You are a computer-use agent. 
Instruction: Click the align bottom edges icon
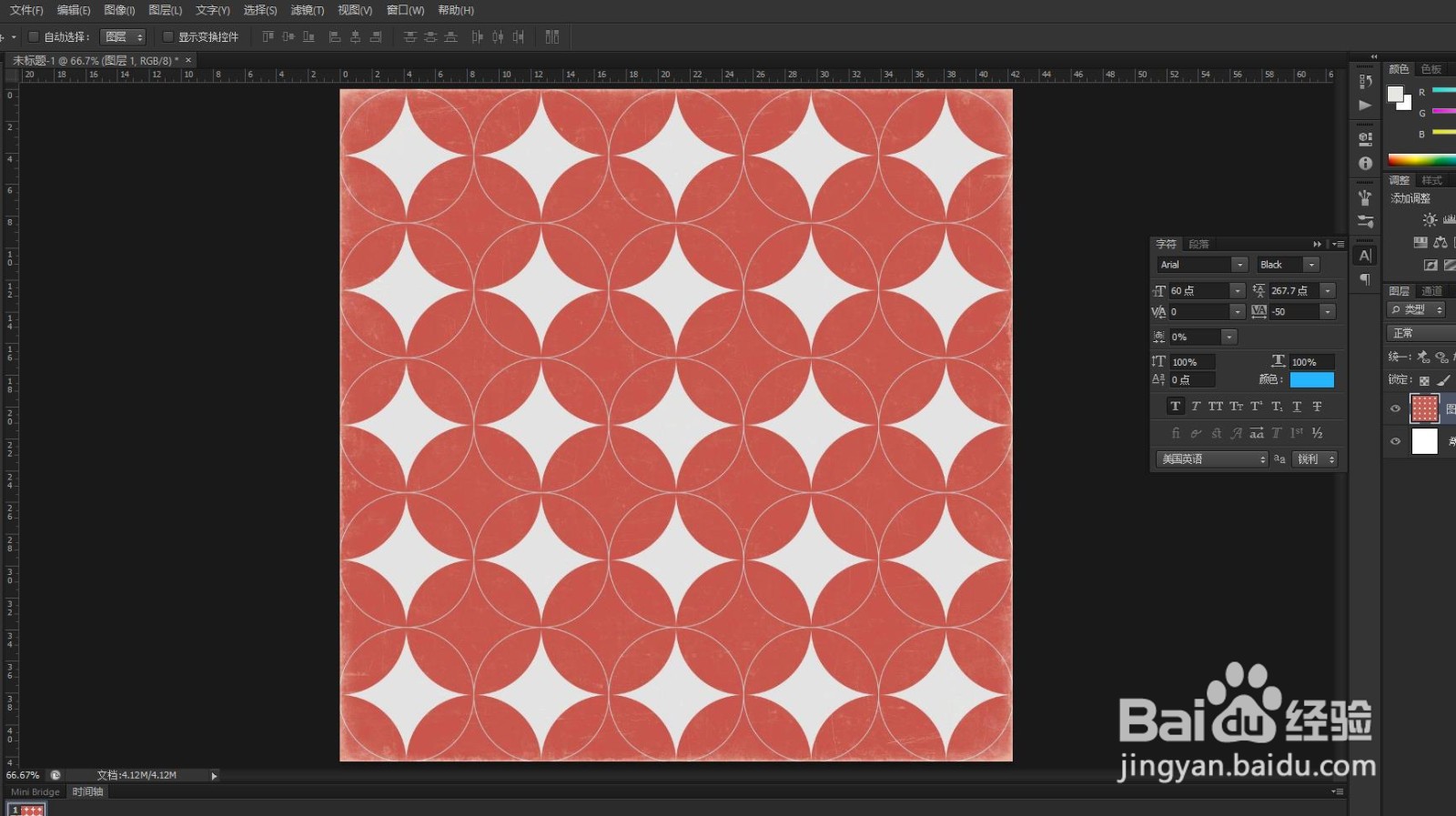pos(308,36)
